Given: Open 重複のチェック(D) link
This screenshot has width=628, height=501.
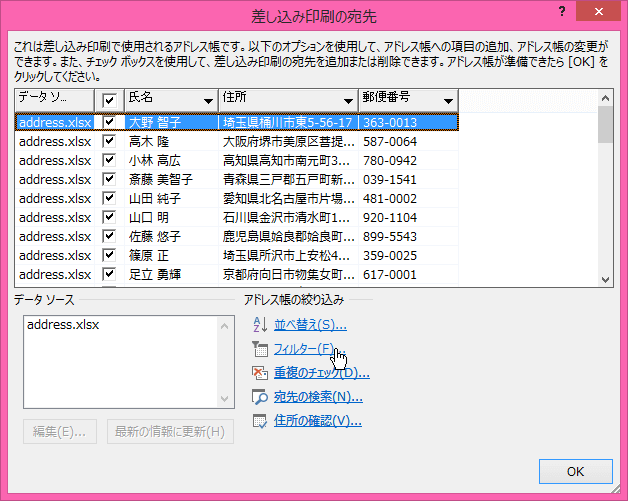Looking at the screenshot, I should [x=322, y=373].
